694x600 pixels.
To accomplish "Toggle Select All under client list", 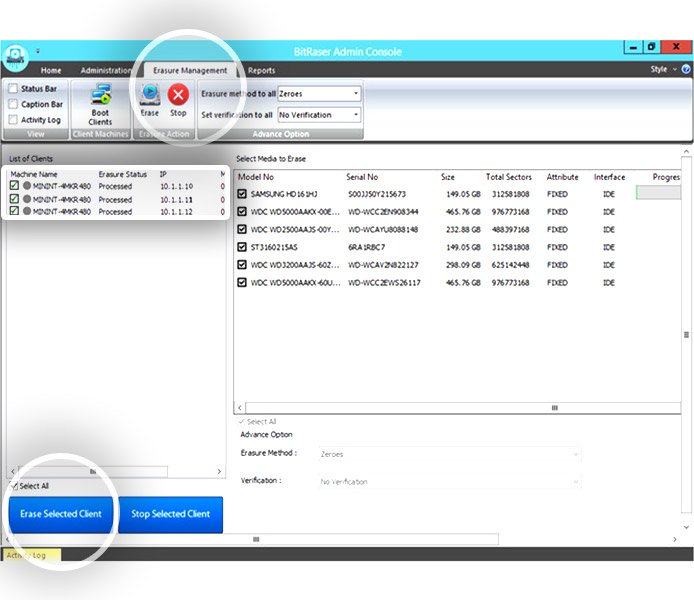I will pyautogui.click(x=14, y=486).
